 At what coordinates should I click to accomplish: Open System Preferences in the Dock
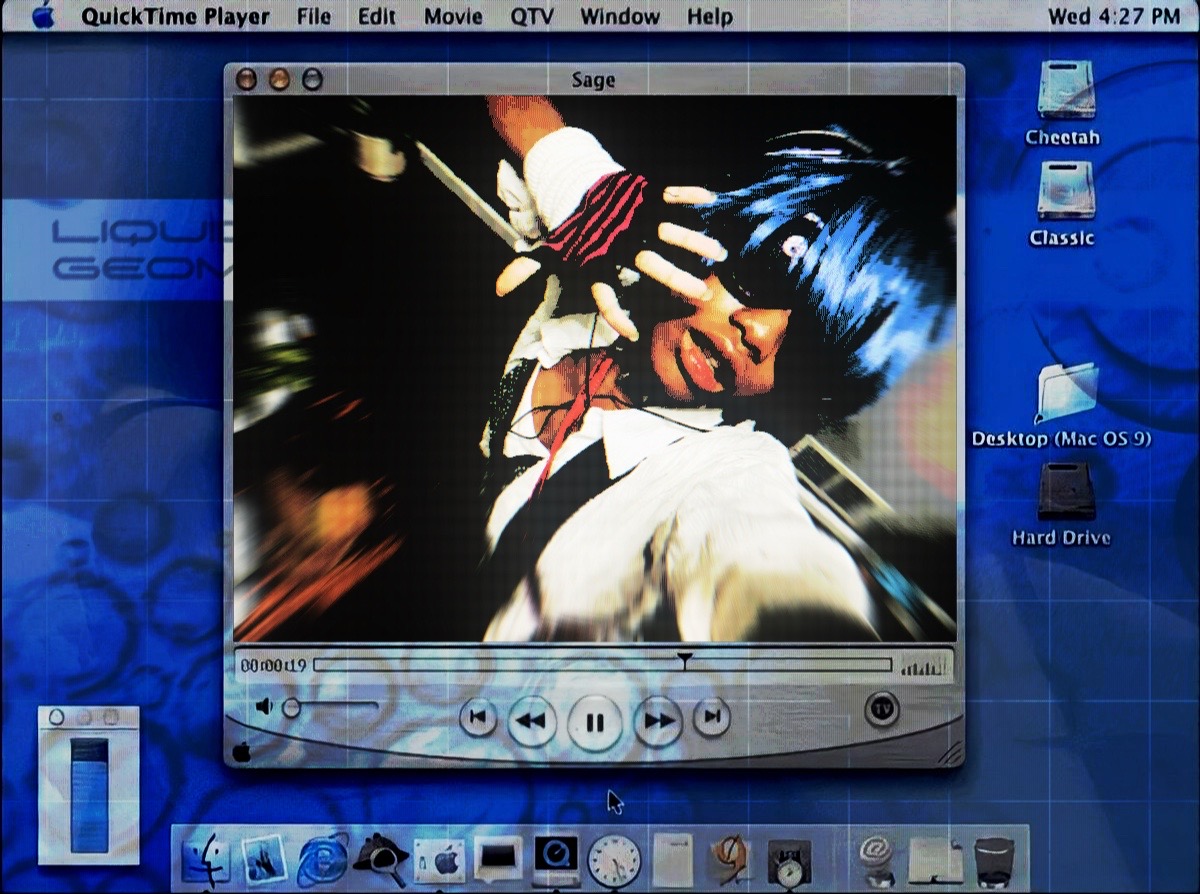click(x=439, y=860)
